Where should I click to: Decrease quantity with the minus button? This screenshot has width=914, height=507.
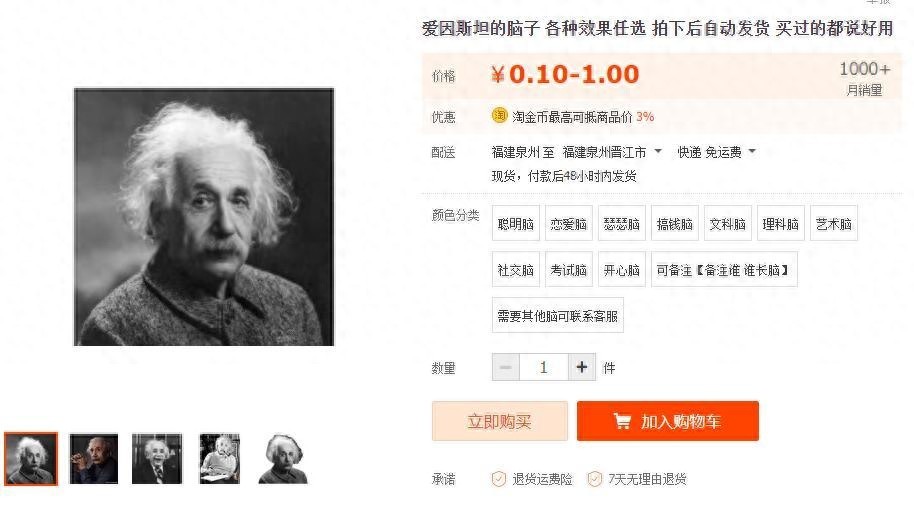pyautogui.click(x=505, y=367)
